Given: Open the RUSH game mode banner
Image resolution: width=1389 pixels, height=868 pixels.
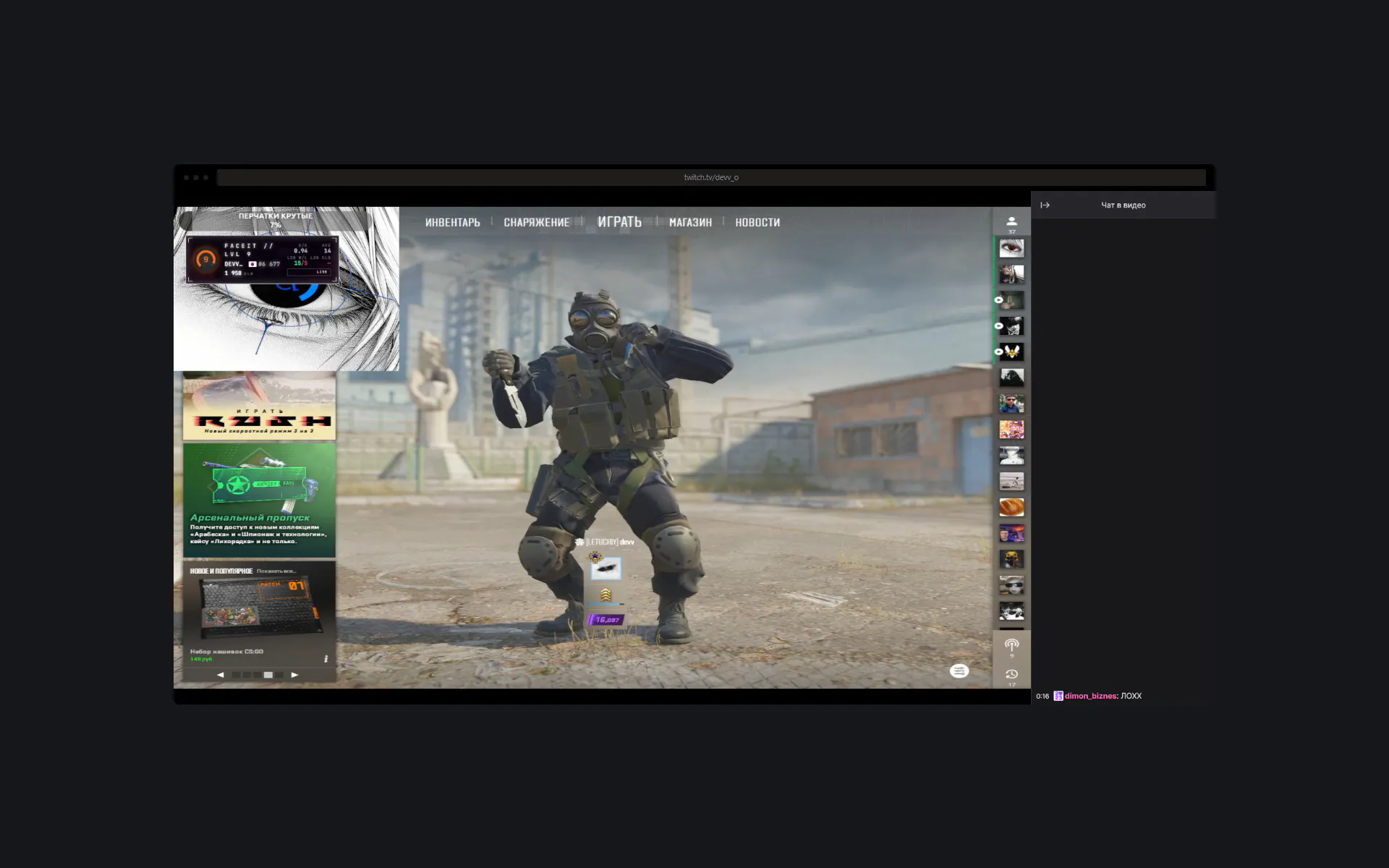Looking at the screenshot, I should [259, 407].
